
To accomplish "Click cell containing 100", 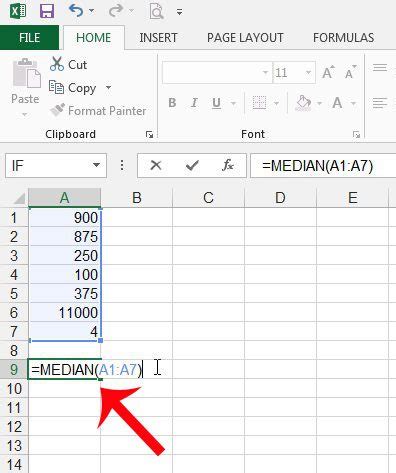I will 64,275.
